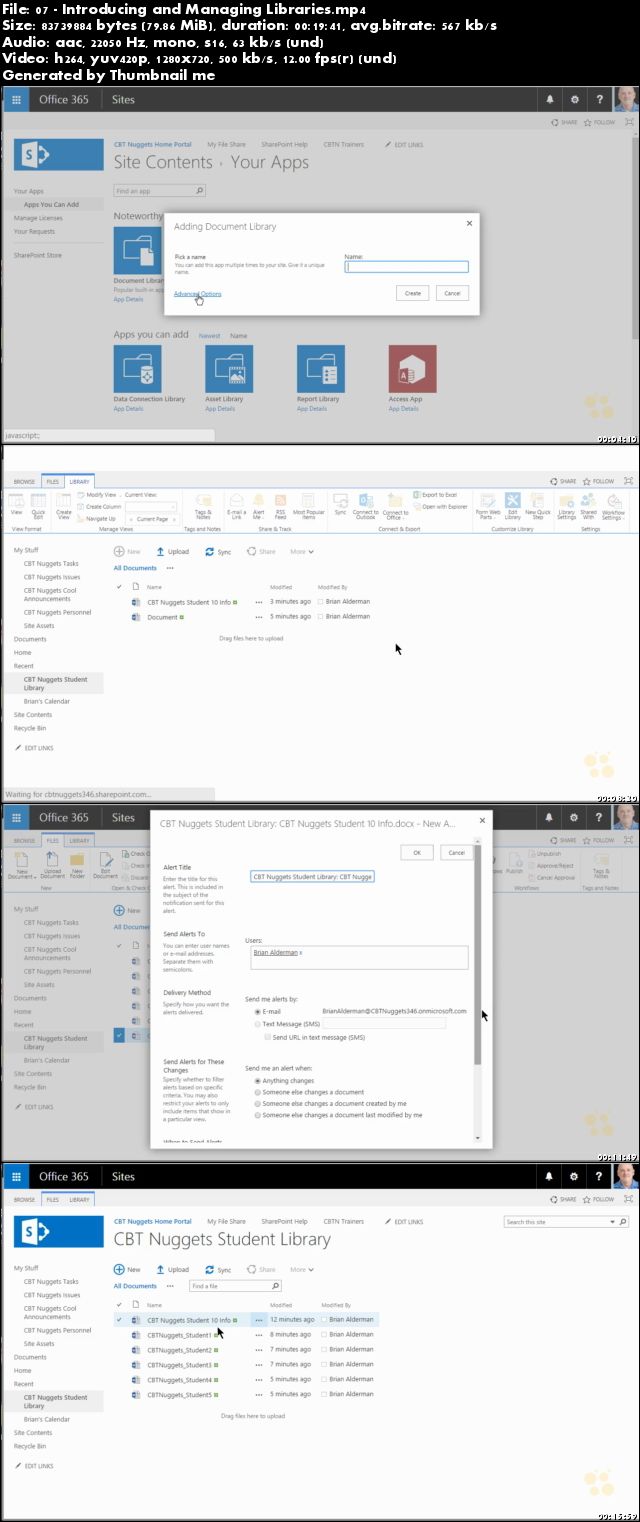This screenshot has height=1522, width=640.
Task: Click OK in the new alert dialog
Action: 417,852
